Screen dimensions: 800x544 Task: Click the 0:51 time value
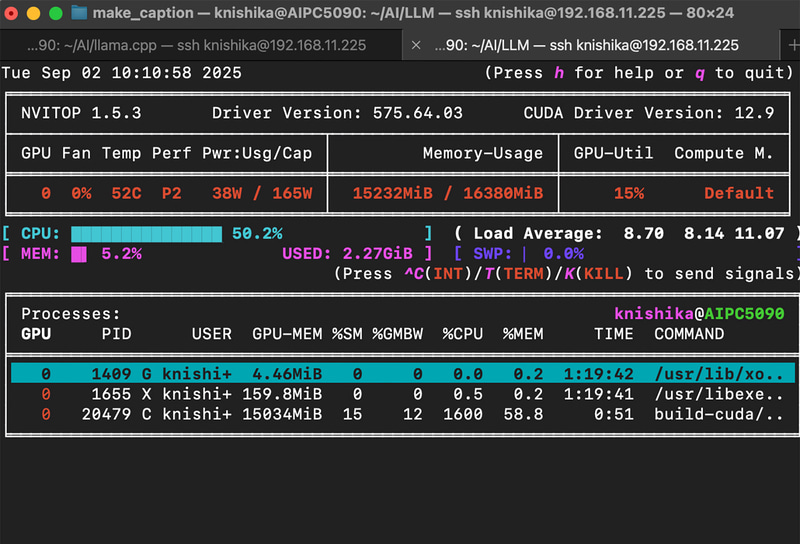[x=613, y=414]
